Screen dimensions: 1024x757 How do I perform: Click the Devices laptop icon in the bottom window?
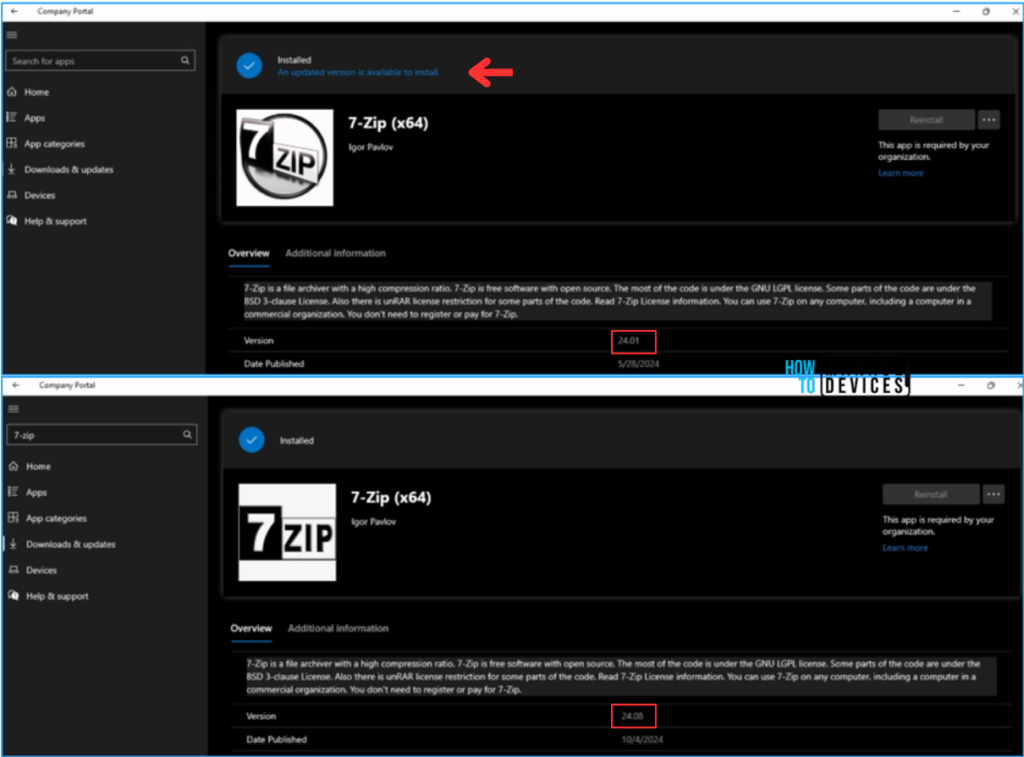click(13, 570)
